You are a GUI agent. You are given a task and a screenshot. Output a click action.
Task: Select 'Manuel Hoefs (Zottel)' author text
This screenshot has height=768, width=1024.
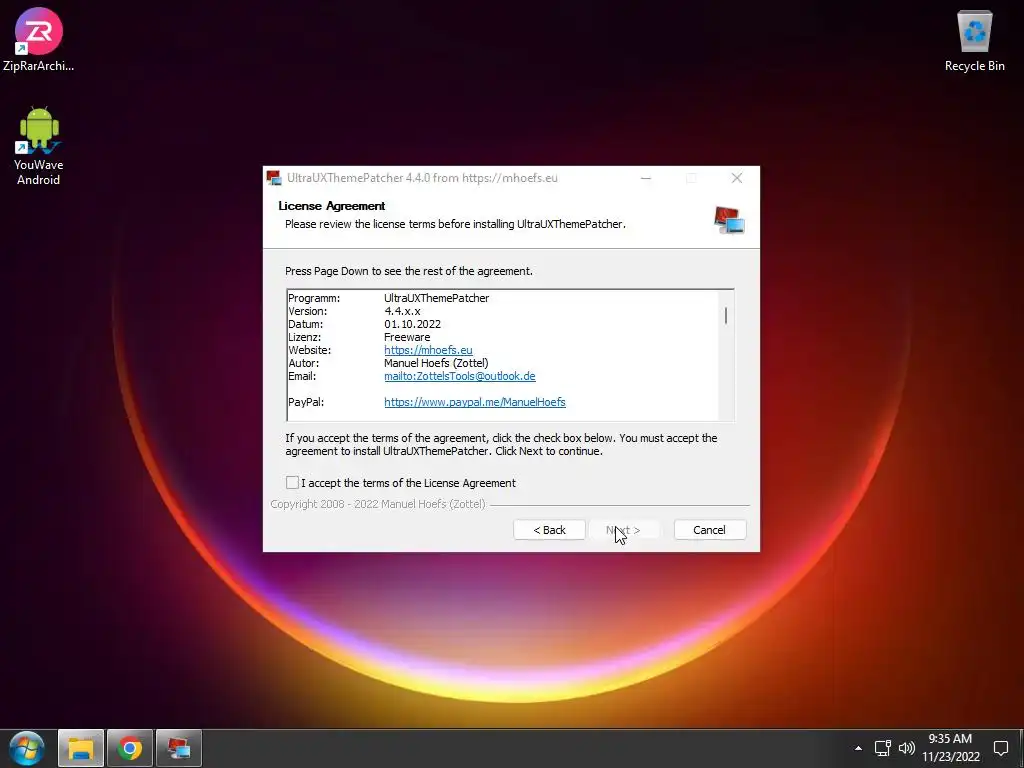(x=436, y=363)
